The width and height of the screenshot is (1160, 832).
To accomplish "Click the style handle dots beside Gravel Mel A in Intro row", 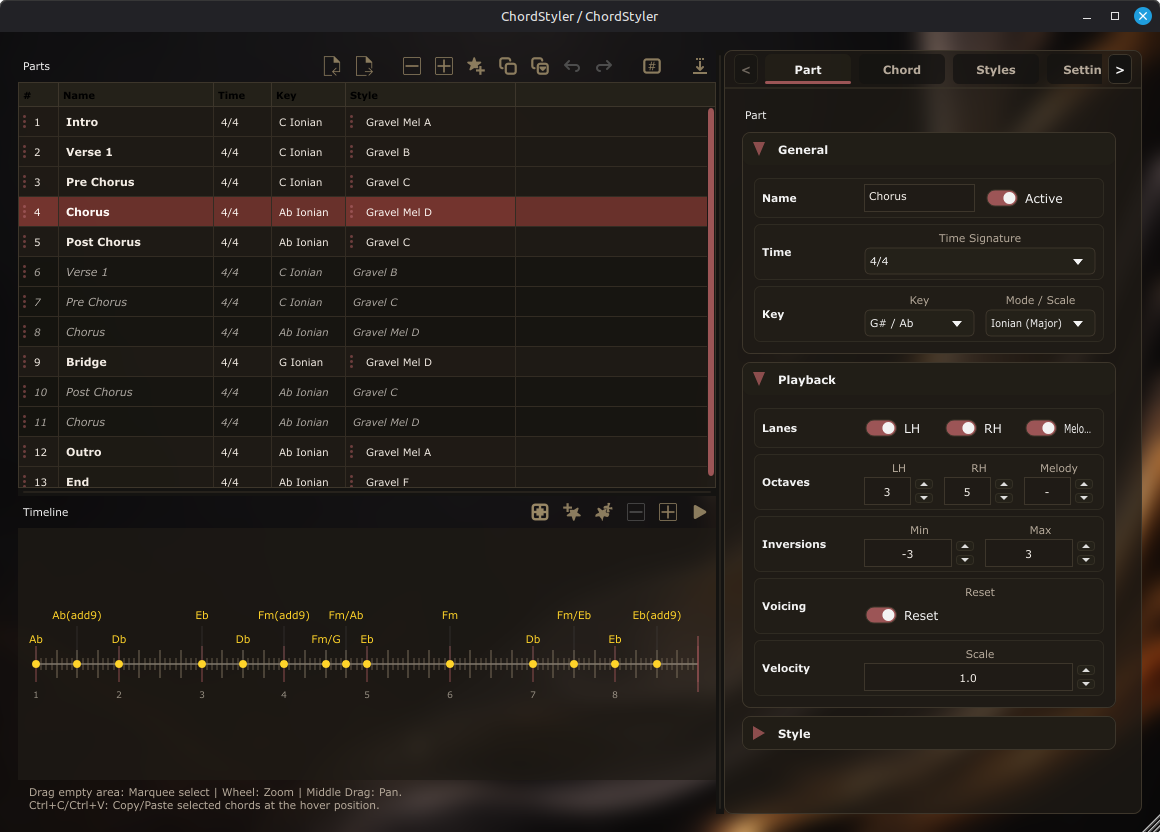I will click(x=351, y=122).
